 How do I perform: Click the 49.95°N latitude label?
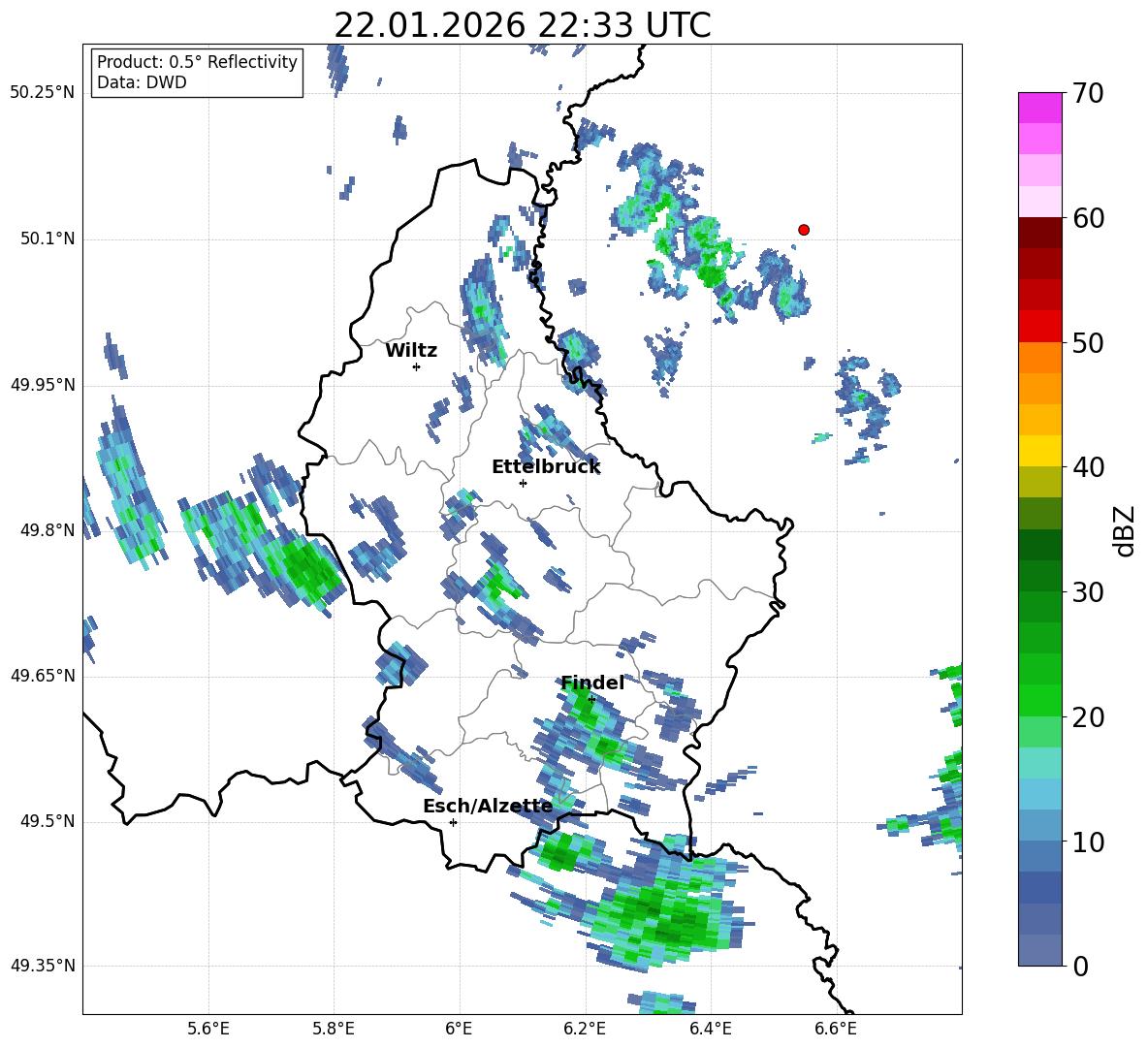point(43,385)
